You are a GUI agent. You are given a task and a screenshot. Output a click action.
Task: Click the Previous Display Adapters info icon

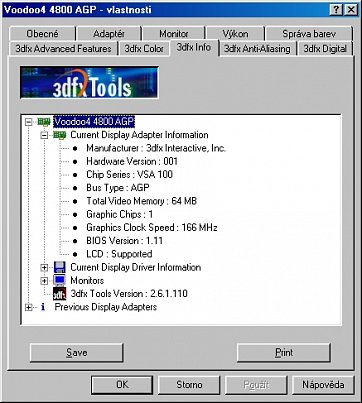43,307
